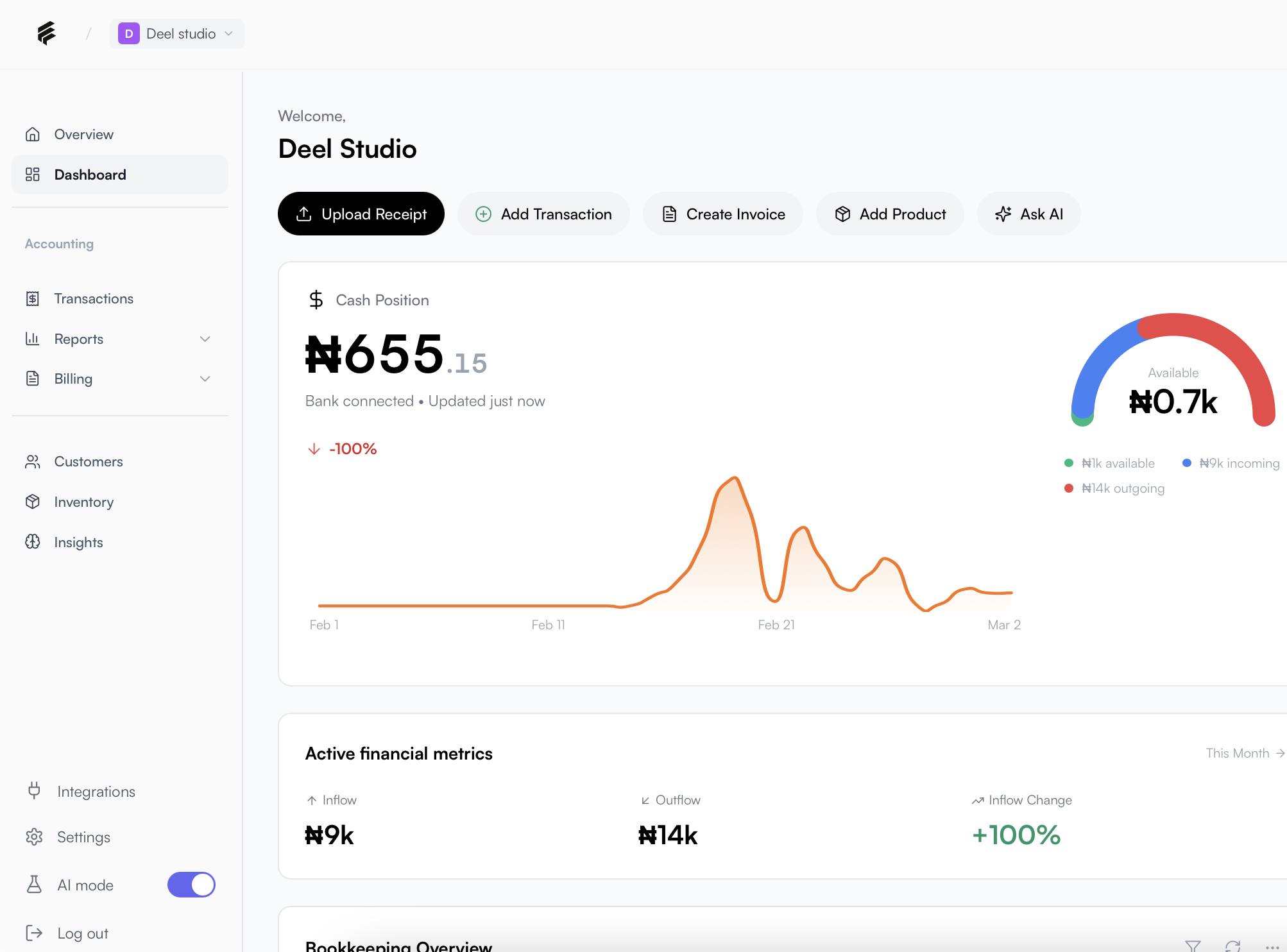Viewport: 1287px width, 952px height.
Task: Expand the Reports submenu chevron
Action: coord(205,339)
